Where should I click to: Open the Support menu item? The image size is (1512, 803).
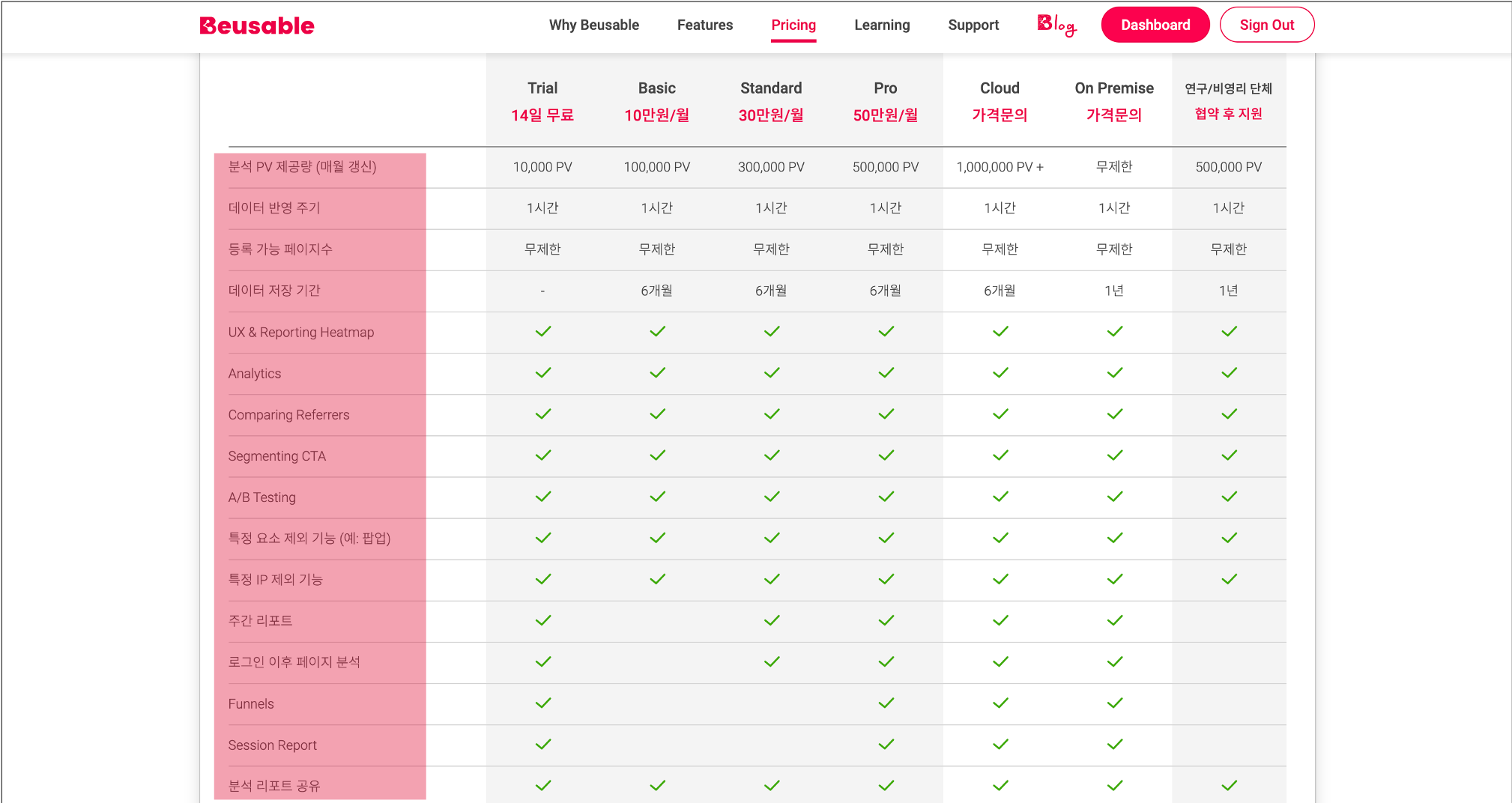click(973, 25)
